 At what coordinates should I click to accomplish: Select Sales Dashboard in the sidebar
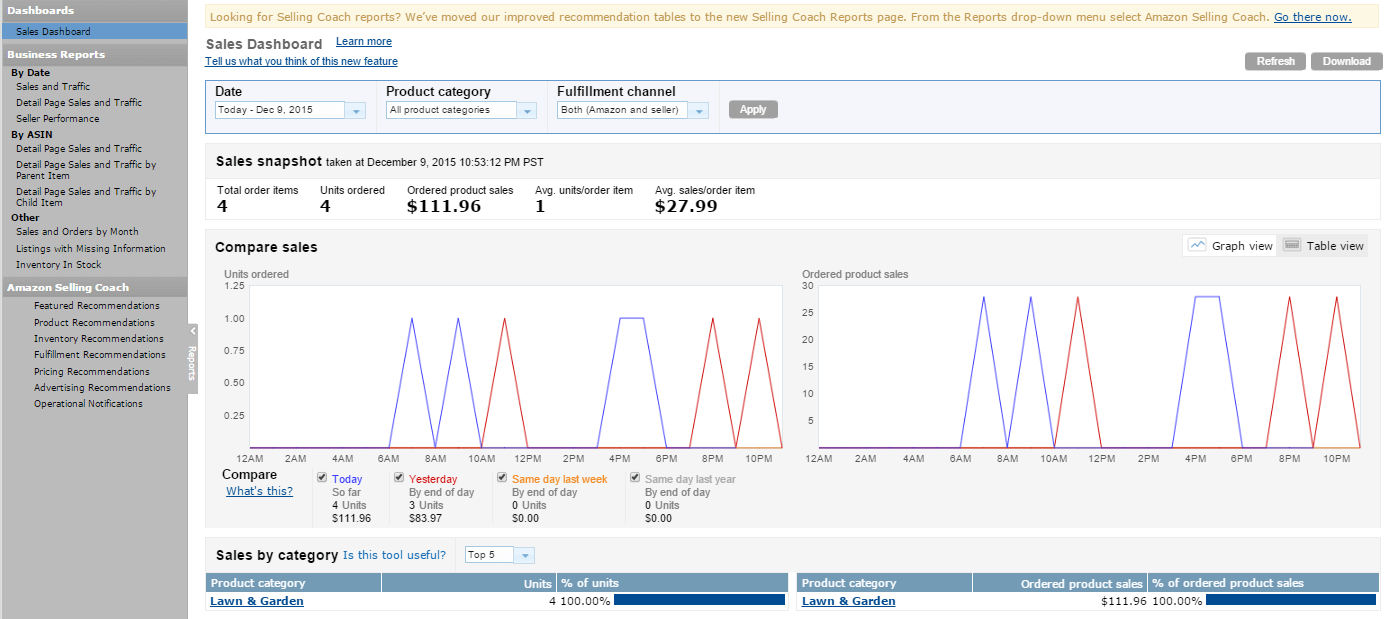point(53,32)
